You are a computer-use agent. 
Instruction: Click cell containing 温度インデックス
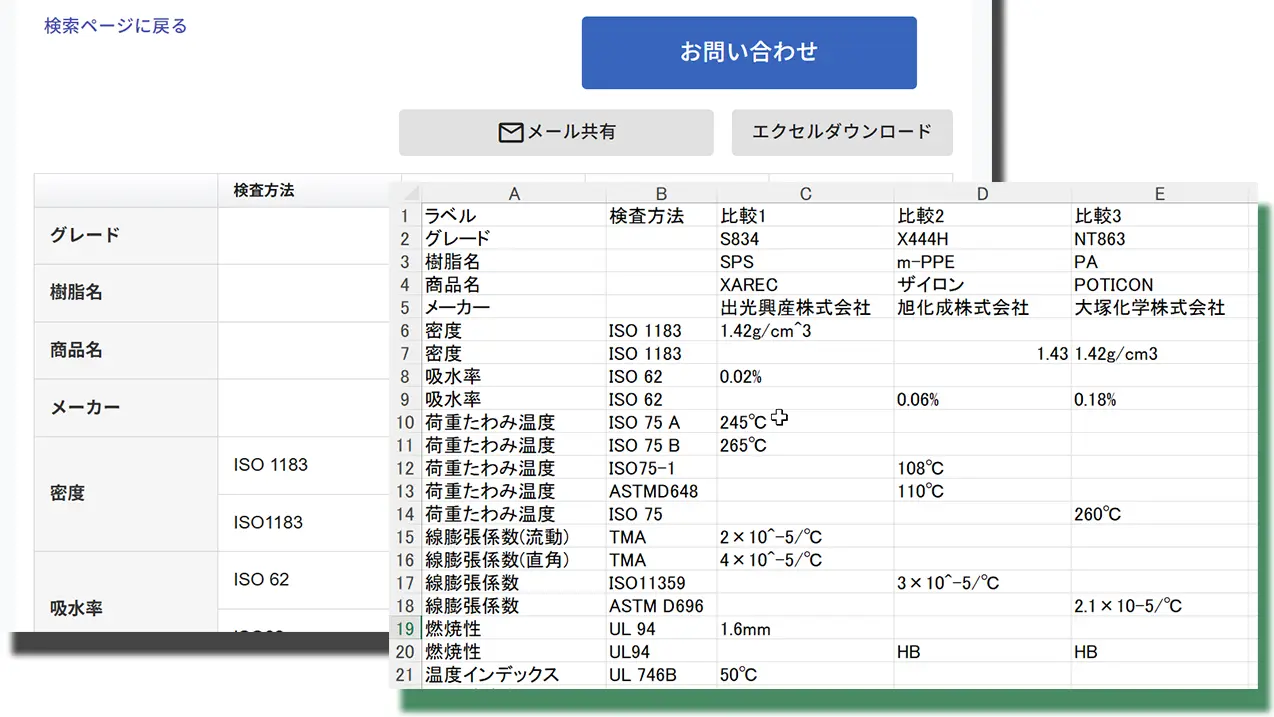click(x=514, y=675)
